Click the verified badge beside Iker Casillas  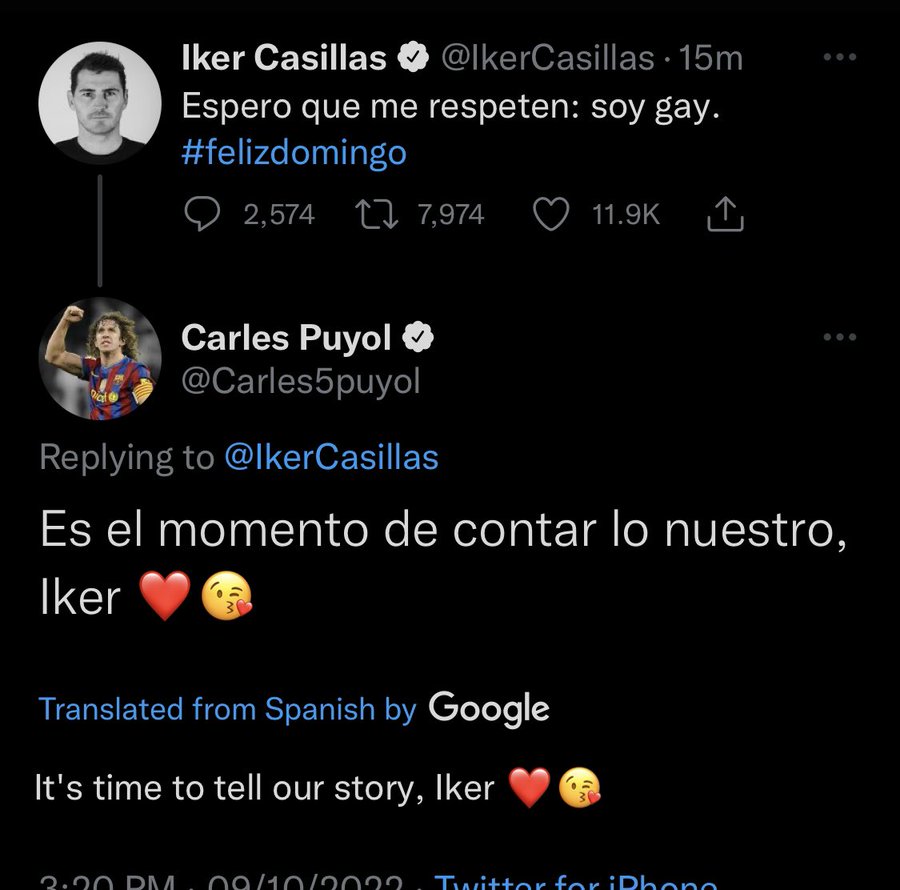(413, 59)
